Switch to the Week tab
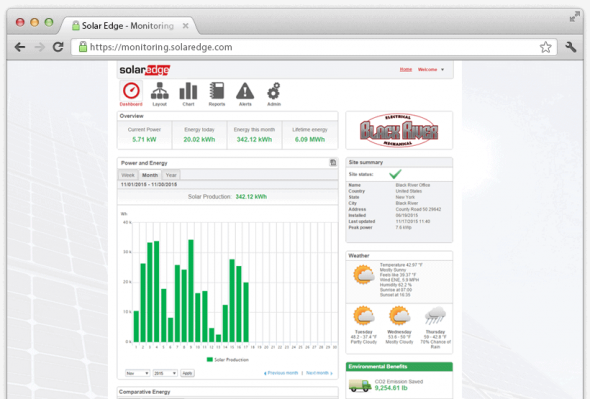 pos(128,175)
